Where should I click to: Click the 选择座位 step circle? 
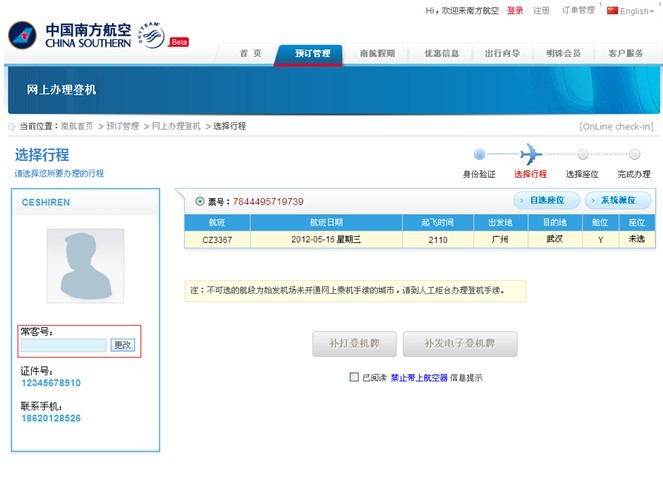[581, 154]
